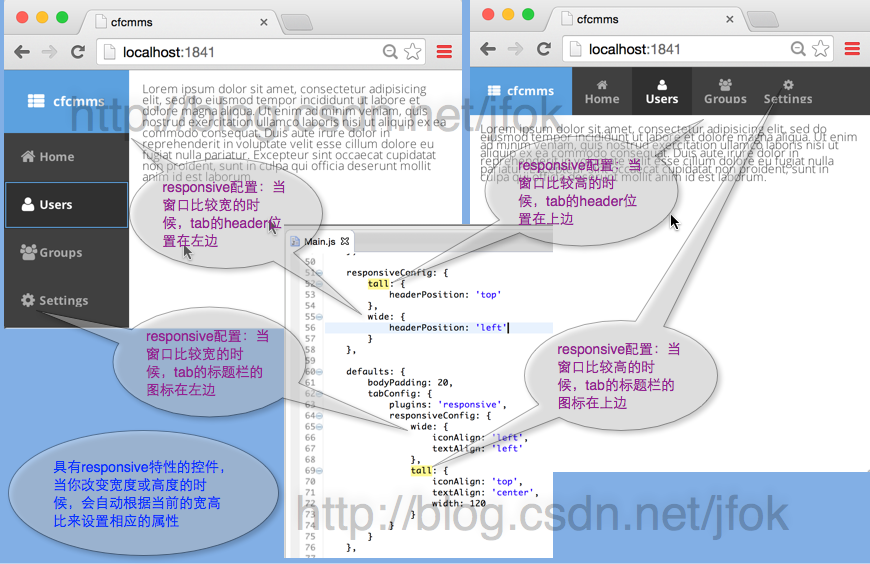870x564 pixels.
Task: Select cfcmms browser tab in right window
Action: (644, 19)
